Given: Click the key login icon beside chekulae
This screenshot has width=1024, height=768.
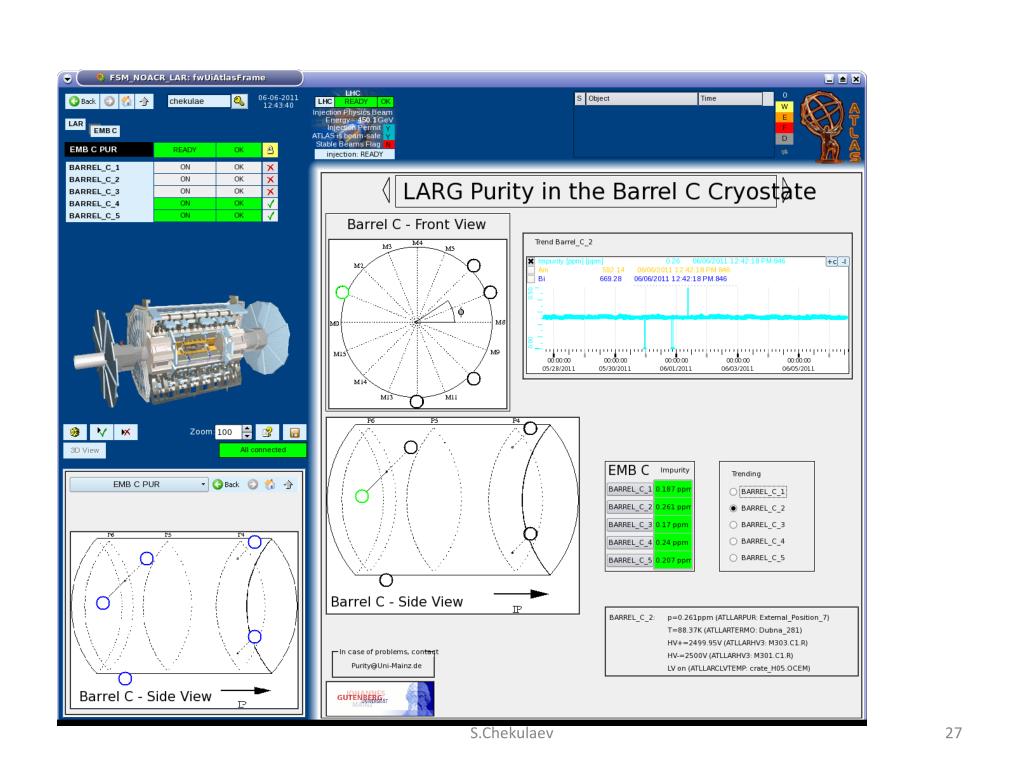Looking at the screenshot, I should coord(240,101).
